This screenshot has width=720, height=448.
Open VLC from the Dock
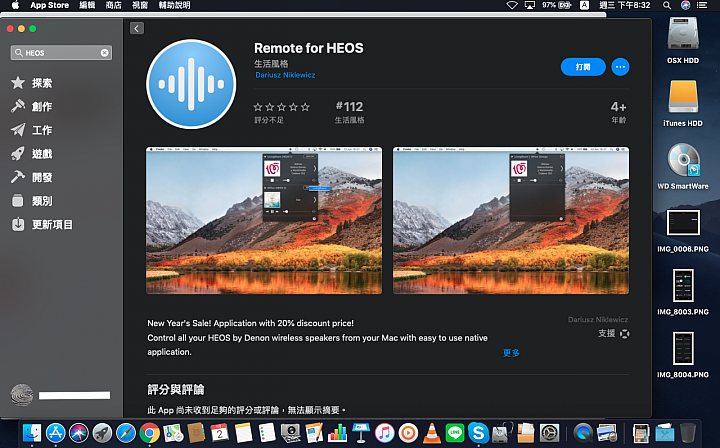pyautogui.click(x=432, y=432)
